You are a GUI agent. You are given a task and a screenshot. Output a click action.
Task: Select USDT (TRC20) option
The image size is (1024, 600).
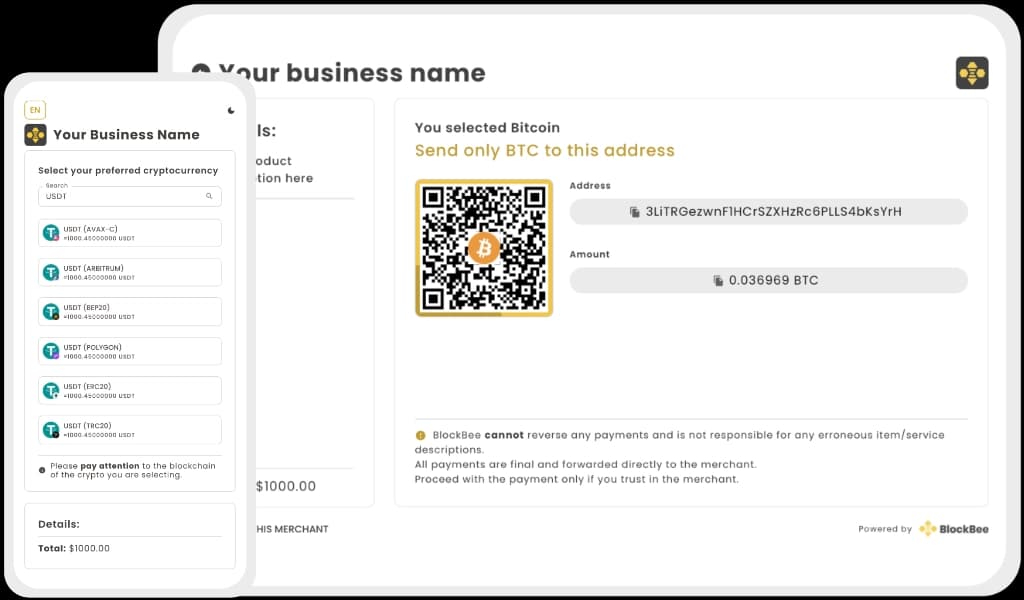[x=130, y=430]
